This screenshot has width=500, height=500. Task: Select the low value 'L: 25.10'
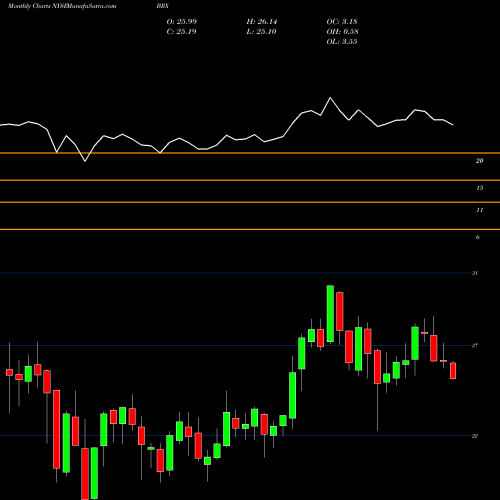pos(261,31)
